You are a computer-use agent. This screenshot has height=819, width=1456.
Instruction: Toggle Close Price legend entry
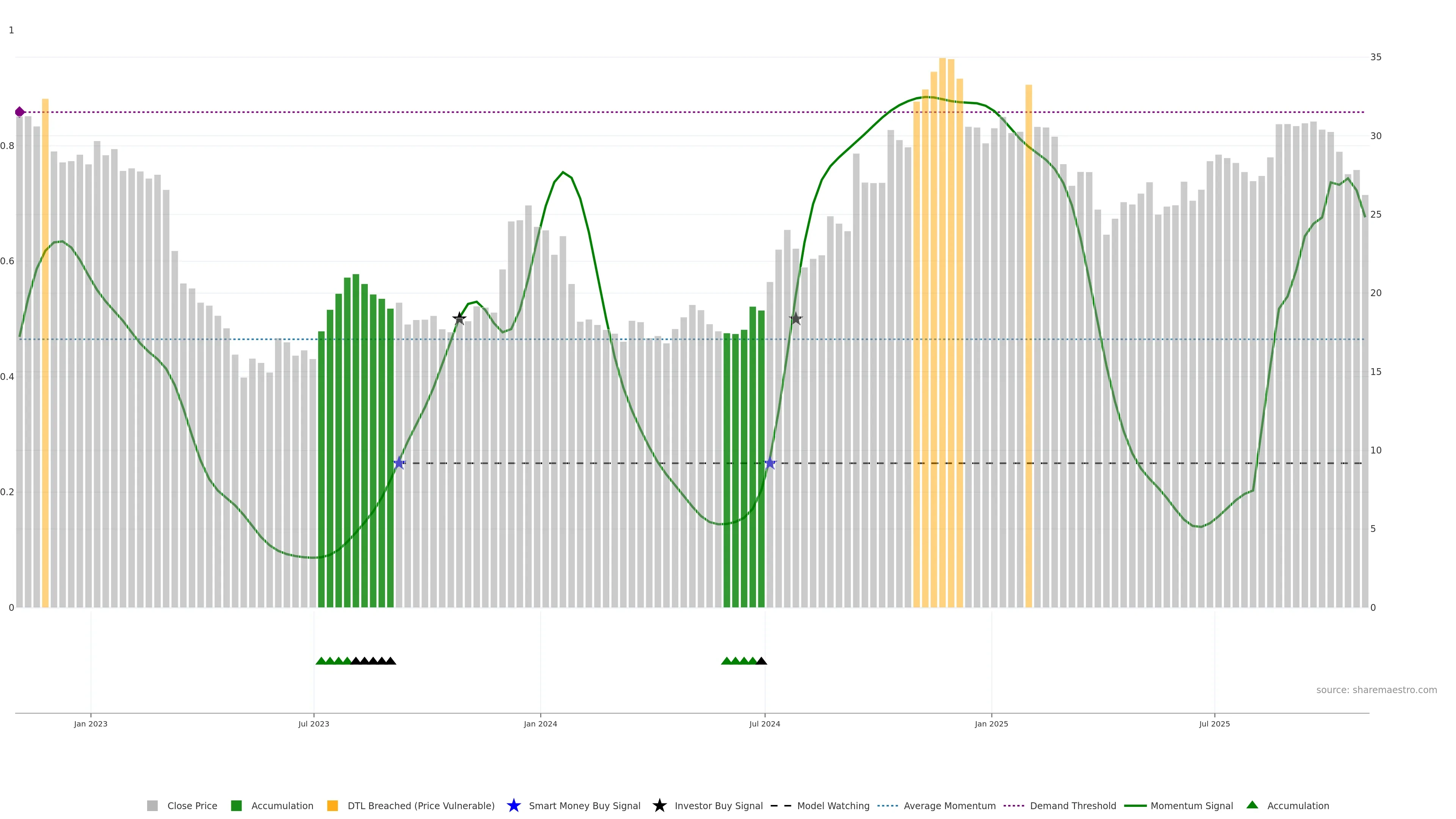(191, 805)
